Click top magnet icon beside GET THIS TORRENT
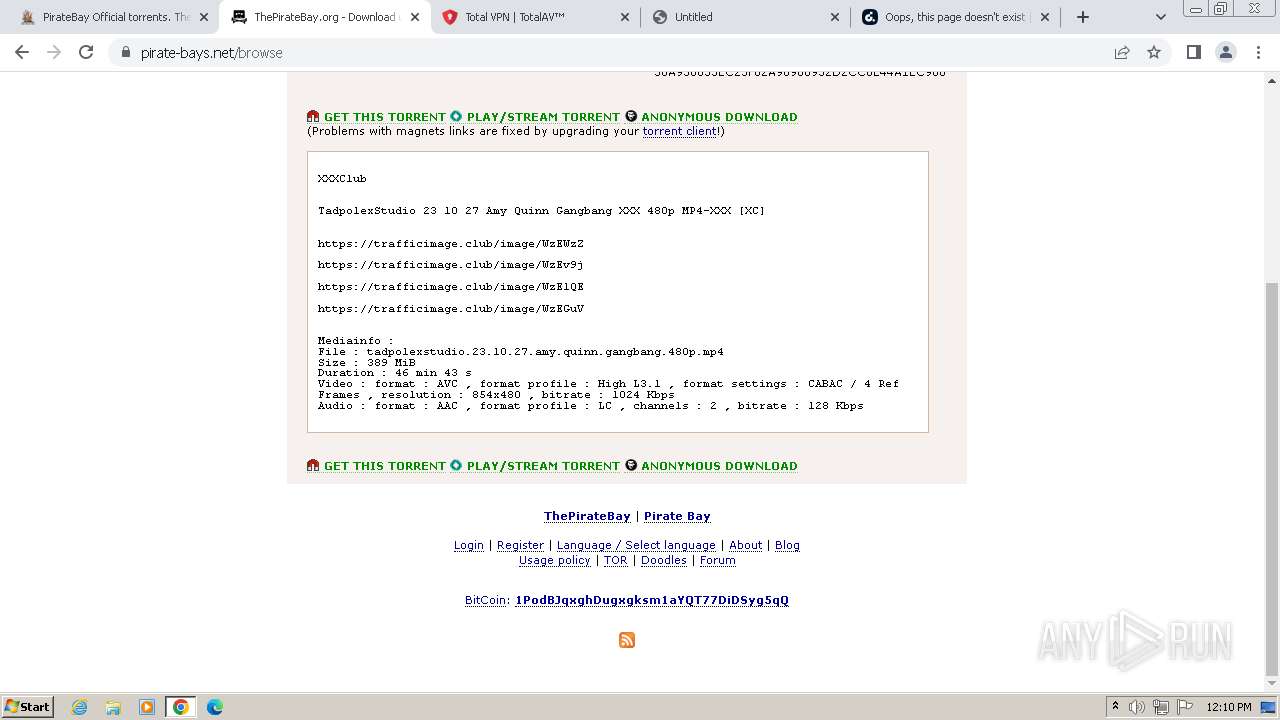The image size is (1280, 720). click(x=313, y=117)
